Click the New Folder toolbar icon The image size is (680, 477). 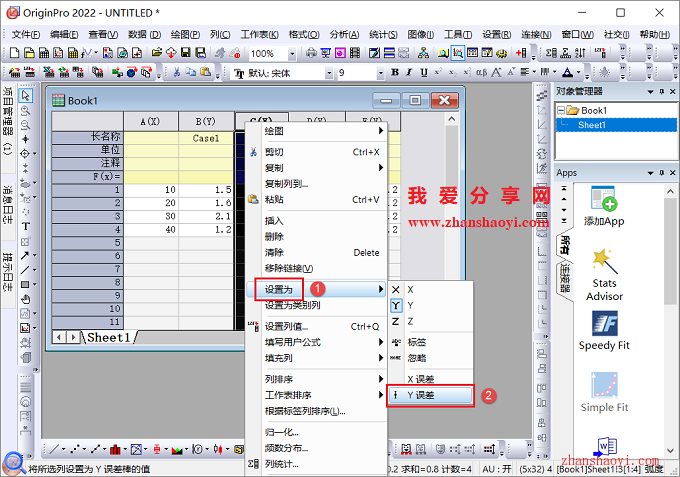point(29,53)
